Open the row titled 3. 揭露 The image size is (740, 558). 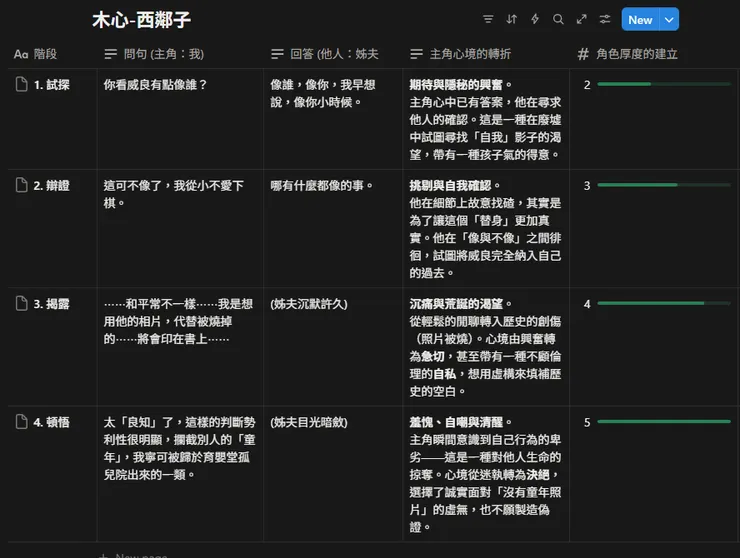tap(51, 304)
